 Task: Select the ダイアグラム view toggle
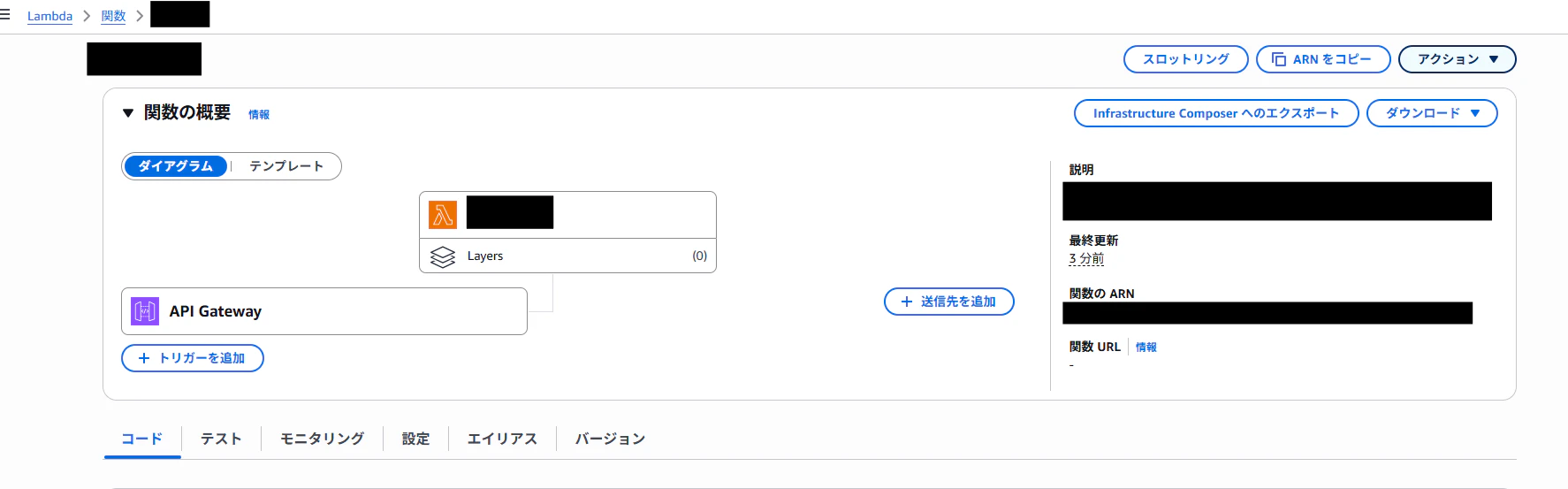176,166
